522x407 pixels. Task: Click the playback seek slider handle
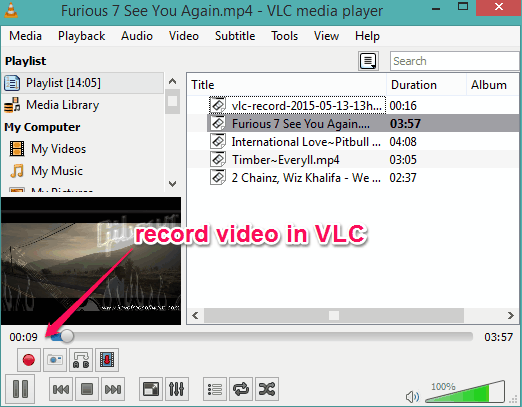(x=67, y=336)
